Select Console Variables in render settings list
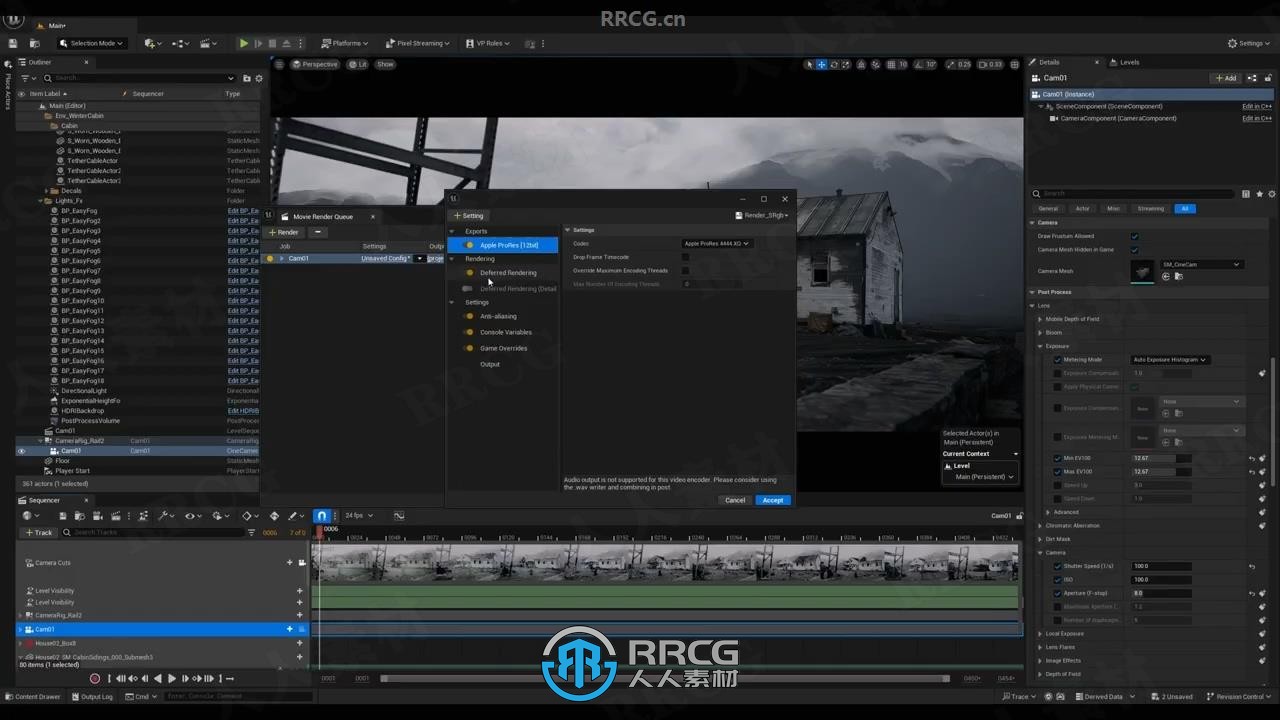This screenshot has width=1280, height=720. tap(505, 332)
